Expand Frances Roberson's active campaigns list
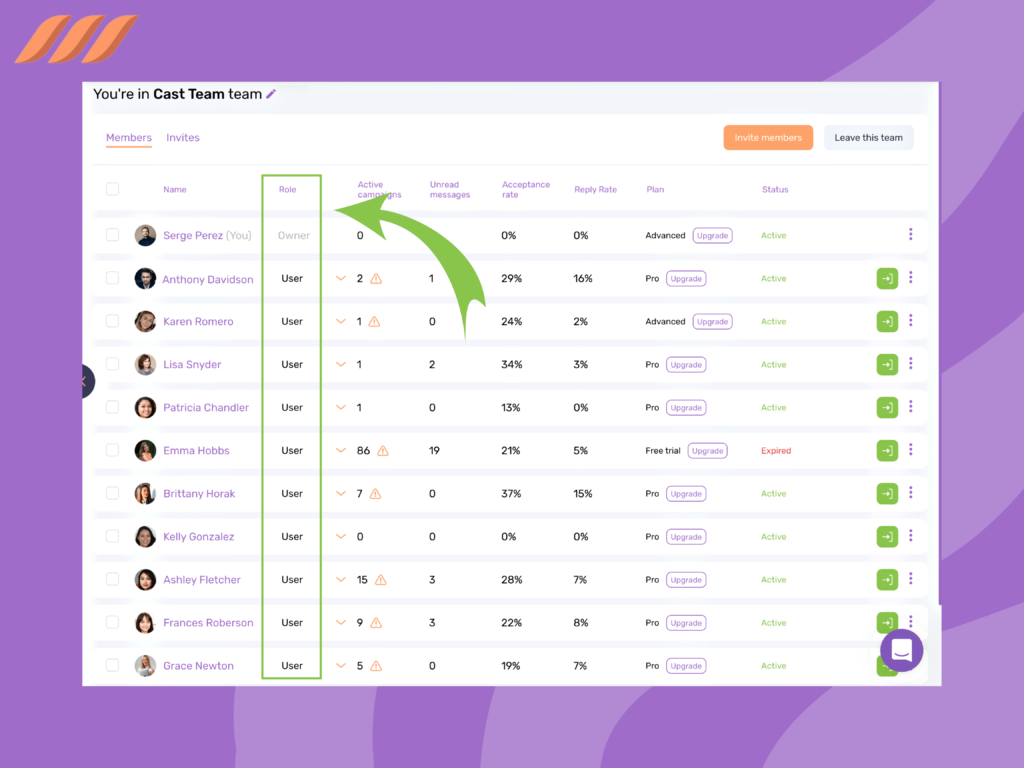Image resolution: width=1024 pixels, height=768 pixels. tap(340, 622)
